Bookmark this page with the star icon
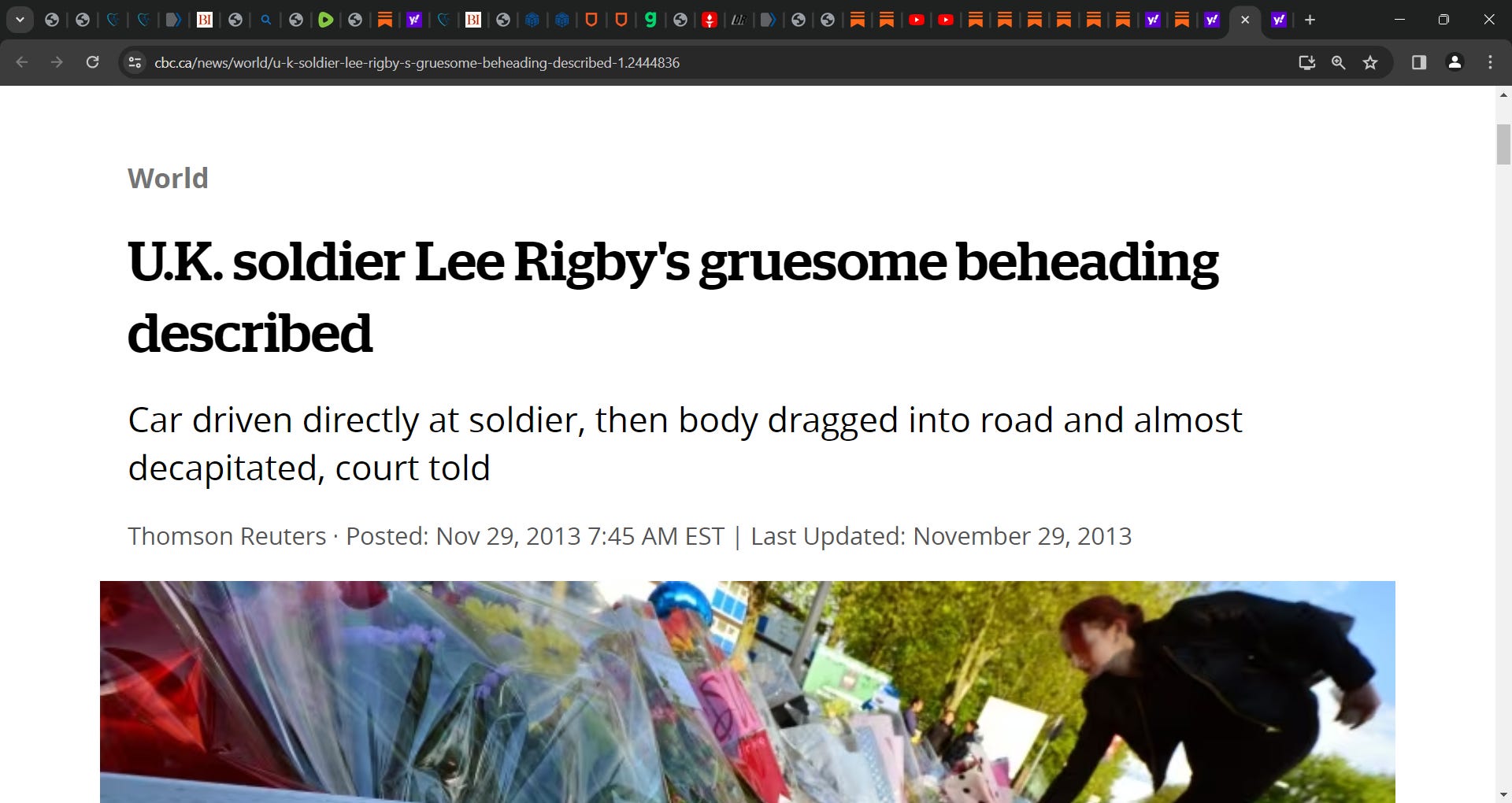Image resolution: width=1512 pixels, height=803 pixels. (x=1370, y=62)
